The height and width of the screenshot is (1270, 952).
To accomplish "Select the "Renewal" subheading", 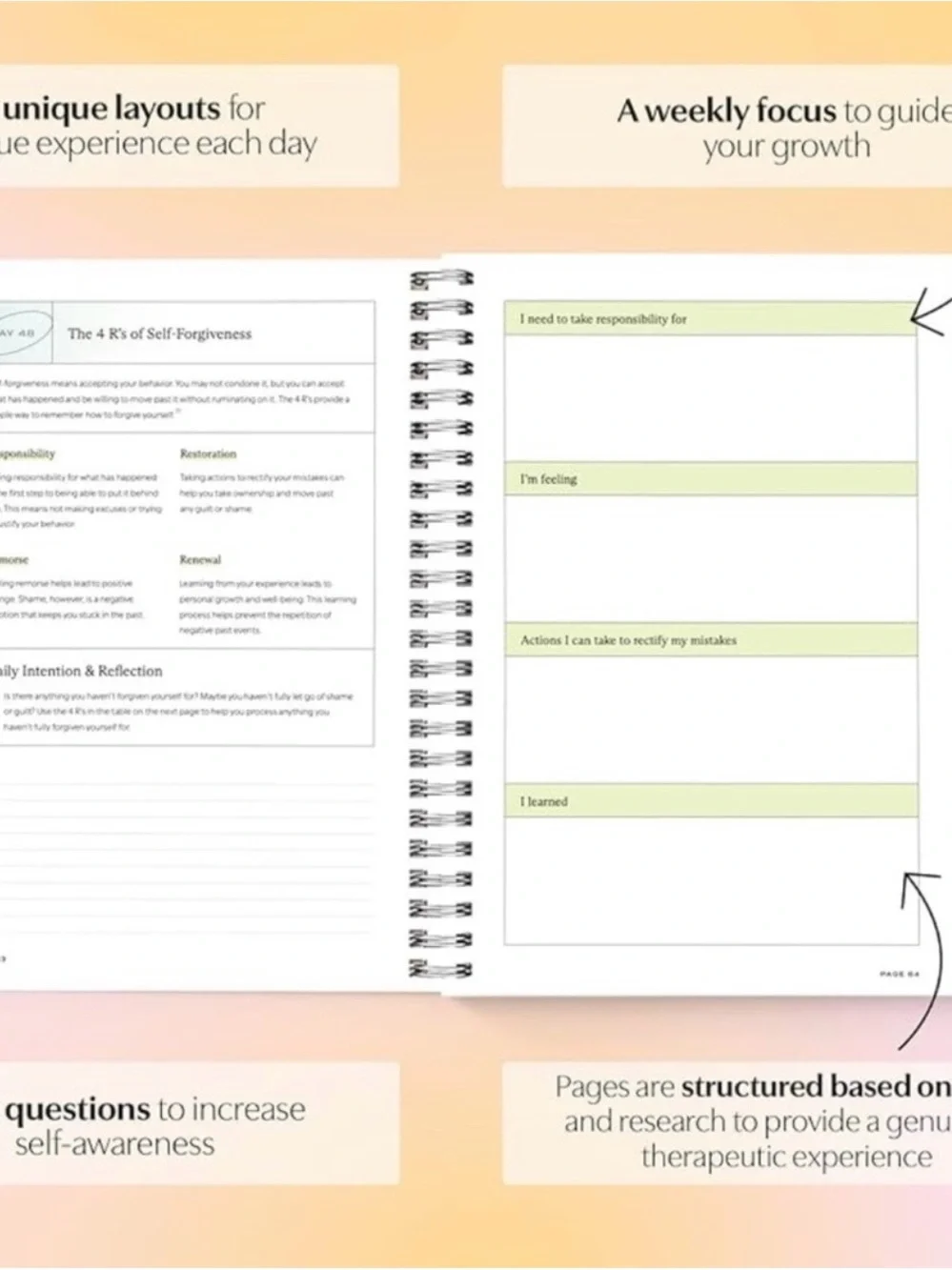I will pos(200,559).
